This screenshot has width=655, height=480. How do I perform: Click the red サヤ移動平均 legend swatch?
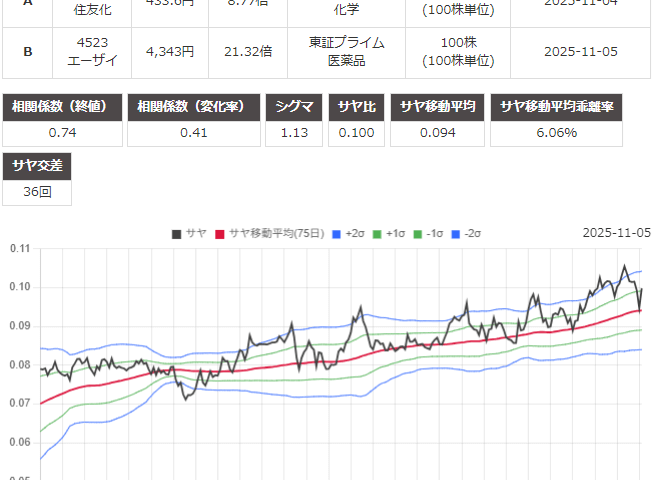coord(220,233)
